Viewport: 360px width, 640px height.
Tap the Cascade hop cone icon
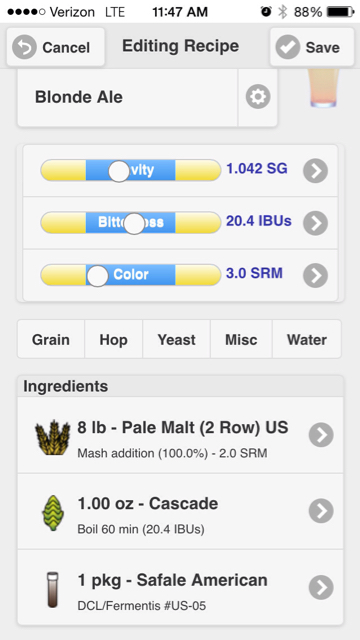click(x=53, y=512)
